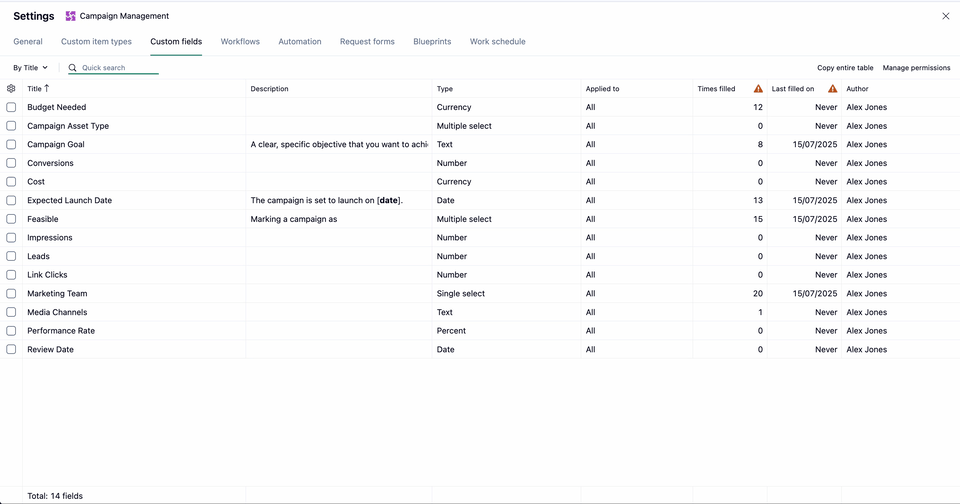
Task: Open the By Title dropdown
Action: tap(30, 68)
